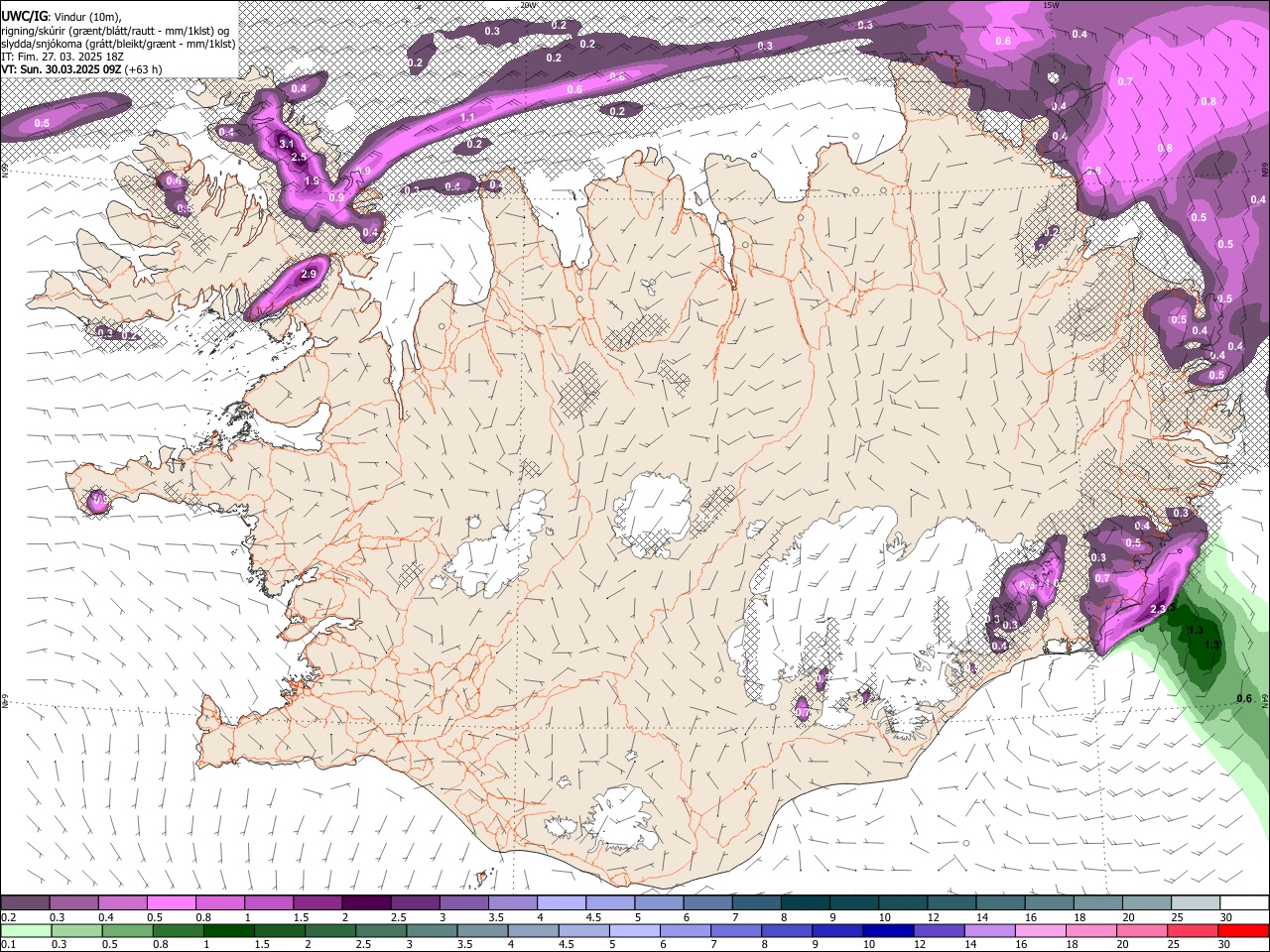
Task: Pick the top-row legend swatch starting at 4.5
Action: [x=609, y=903]
